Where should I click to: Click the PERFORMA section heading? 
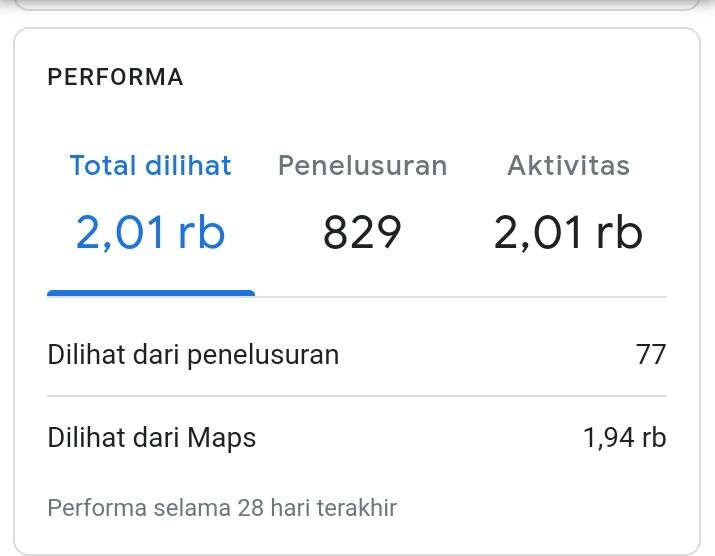coord(115,77)
